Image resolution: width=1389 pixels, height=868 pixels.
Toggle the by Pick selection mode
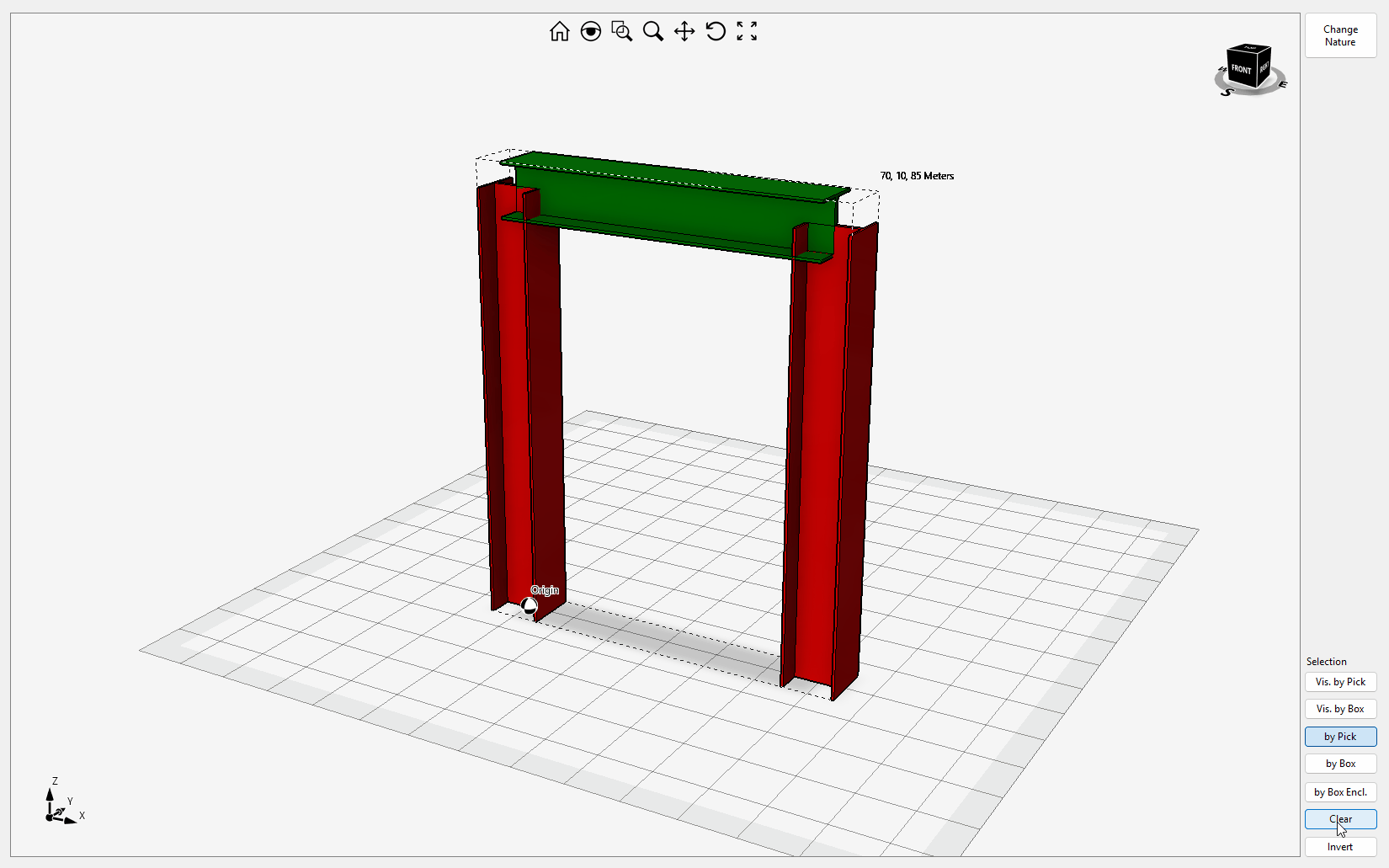(1340, 737)
